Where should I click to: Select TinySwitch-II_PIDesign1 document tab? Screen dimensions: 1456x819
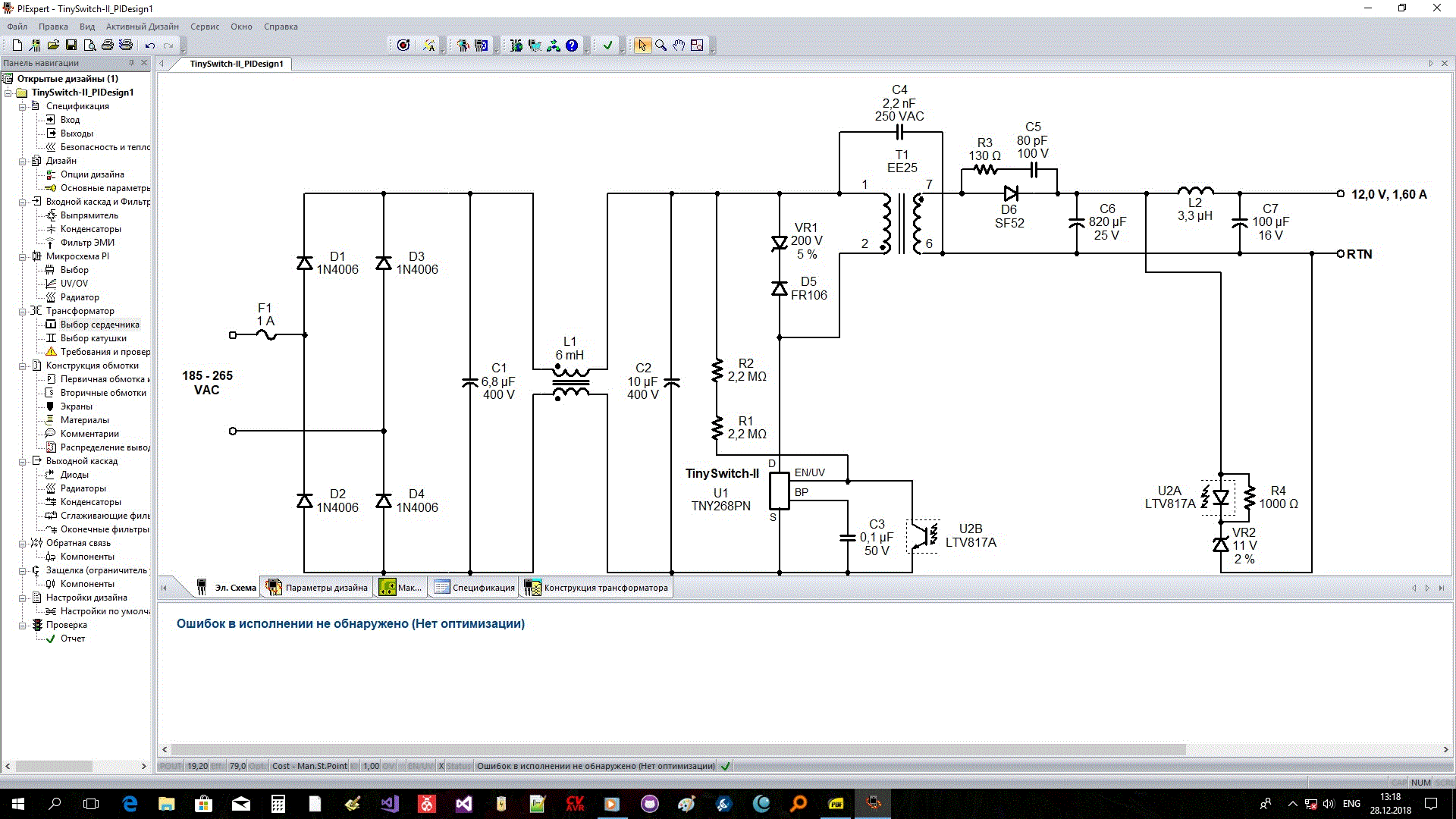click(237, 64)
